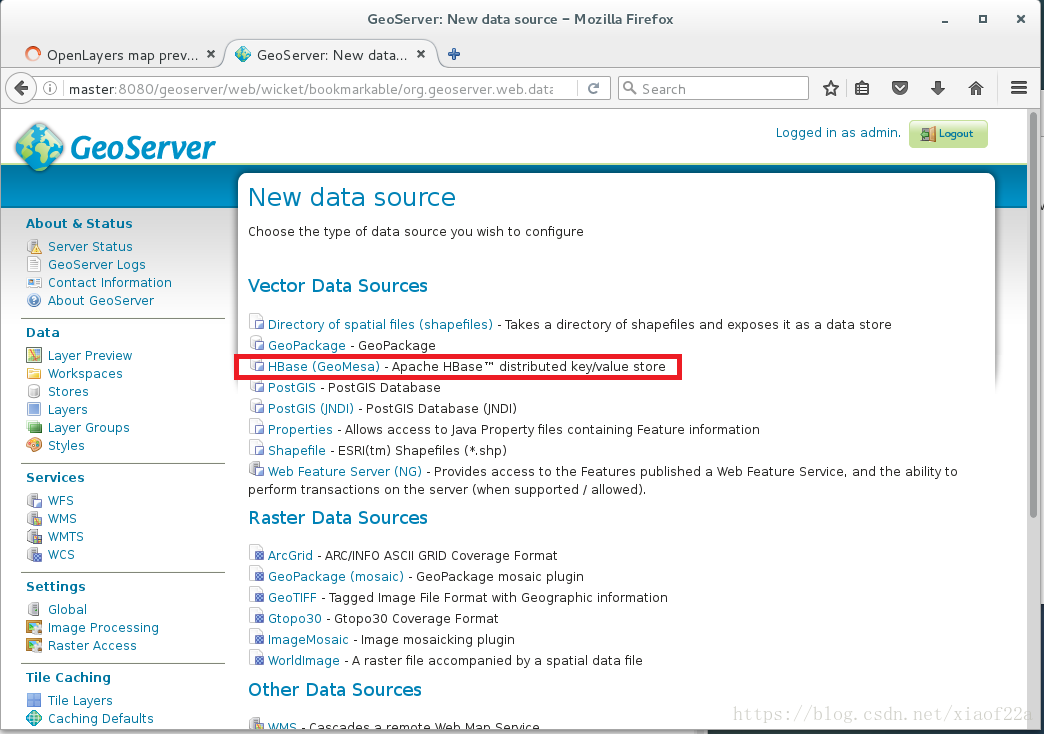
Task: Select the Properties data source link
Action: (x=300, y=430)
